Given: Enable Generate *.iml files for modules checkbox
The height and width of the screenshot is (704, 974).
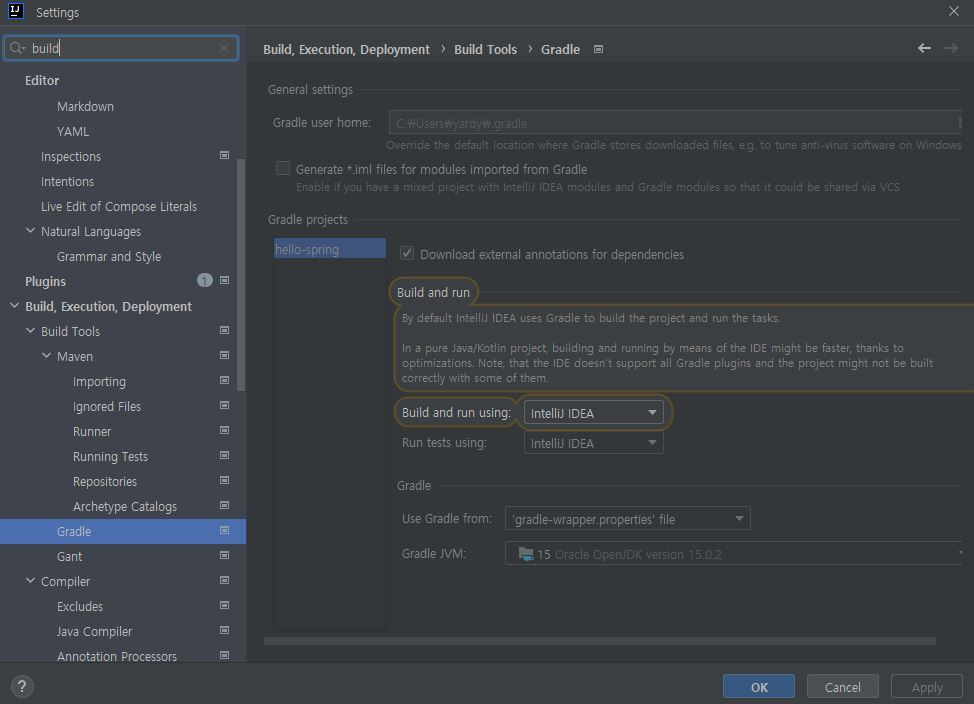Looking at the screenshot, I should 283,168.
